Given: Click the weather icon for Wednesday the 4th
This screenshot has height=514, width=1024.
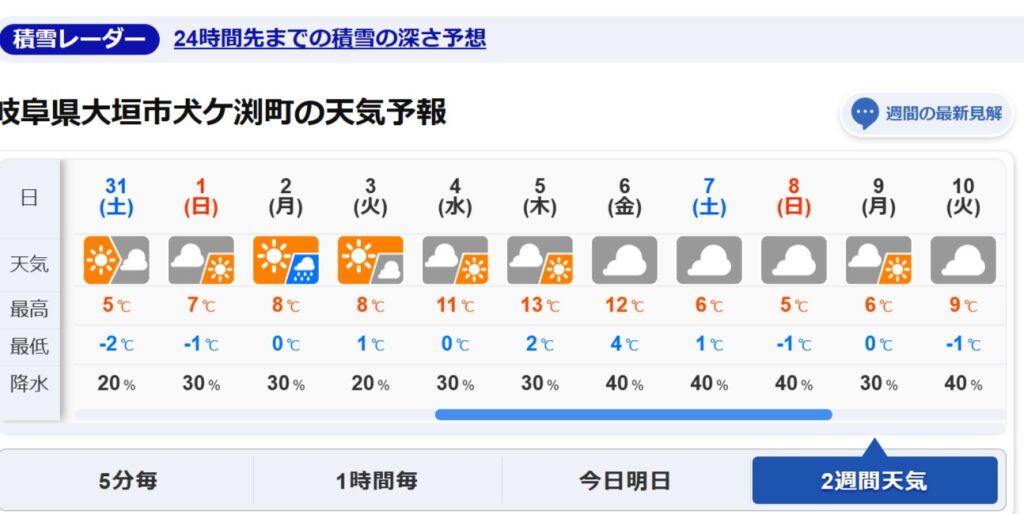Looking at the screenshot, I should [455, 260].
